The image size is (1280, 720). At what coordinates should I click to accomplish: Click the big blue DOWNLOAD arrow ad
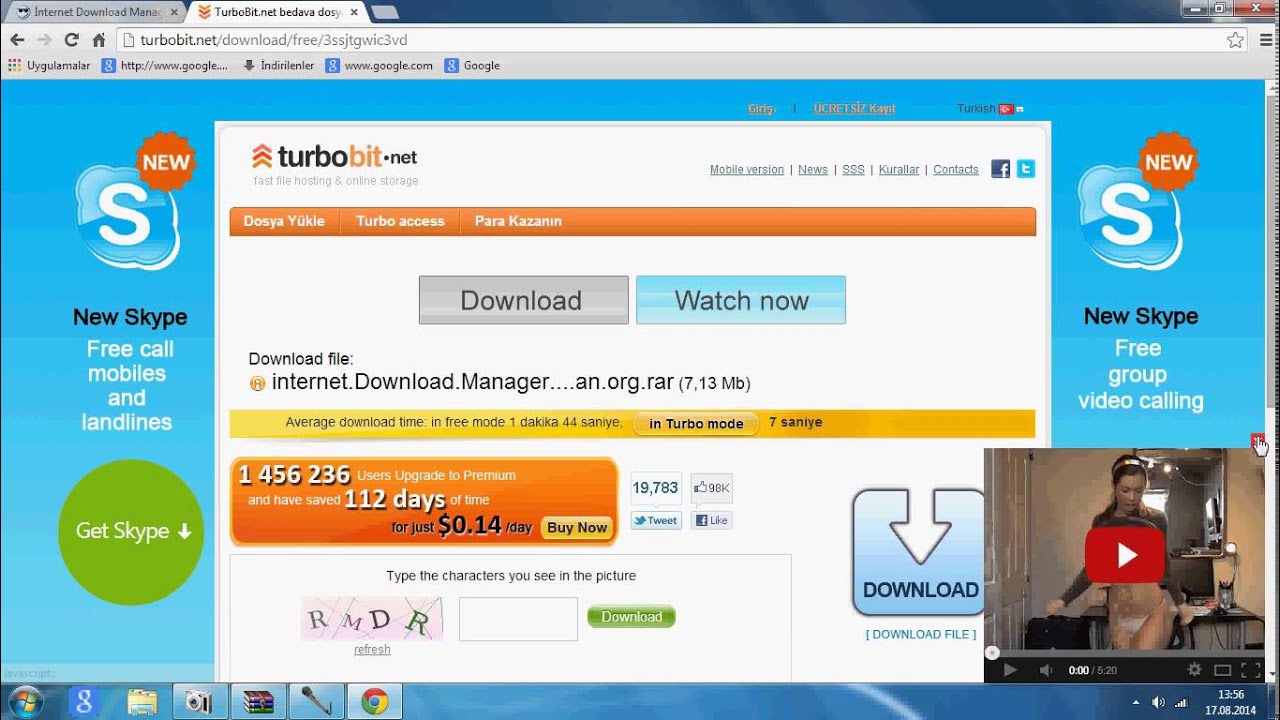pos(918,552)
